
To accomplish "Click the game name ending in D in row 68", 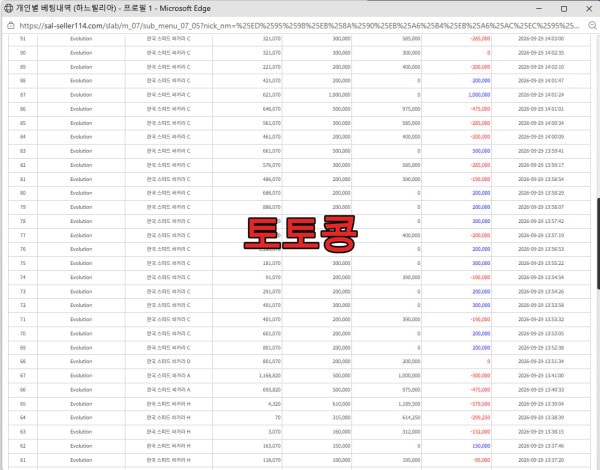I will (x=168, y=362).
